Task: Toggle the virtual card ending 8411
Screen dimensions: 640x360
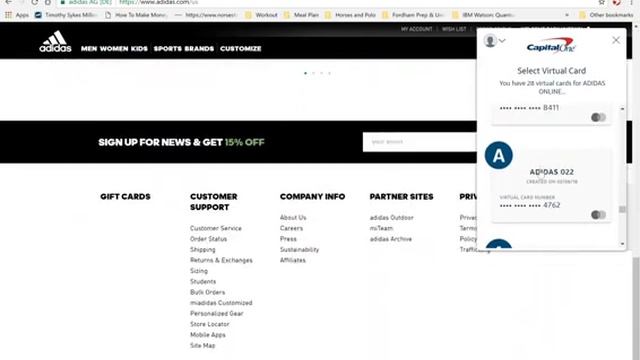Action: pyautogui.click(x=598, y=118)
